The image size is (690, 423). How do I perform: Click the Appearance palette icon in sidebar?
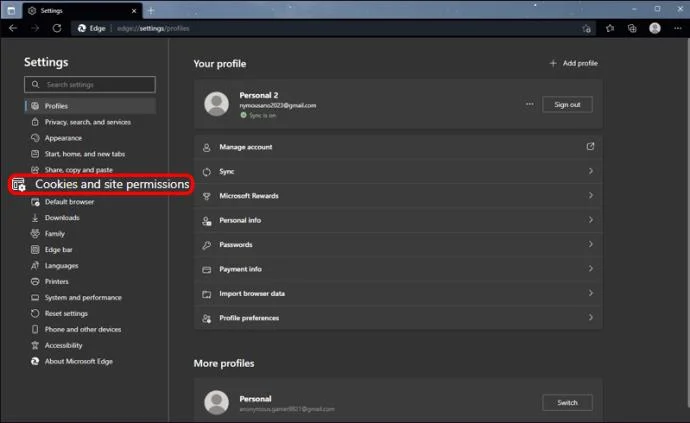[35, 138]
